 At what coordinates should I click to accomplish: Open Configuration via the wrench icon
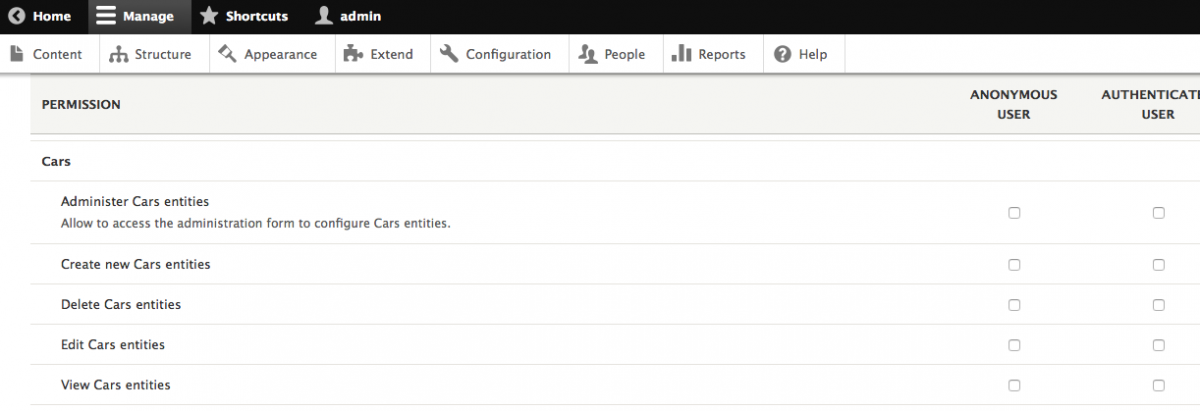point(449,54)
